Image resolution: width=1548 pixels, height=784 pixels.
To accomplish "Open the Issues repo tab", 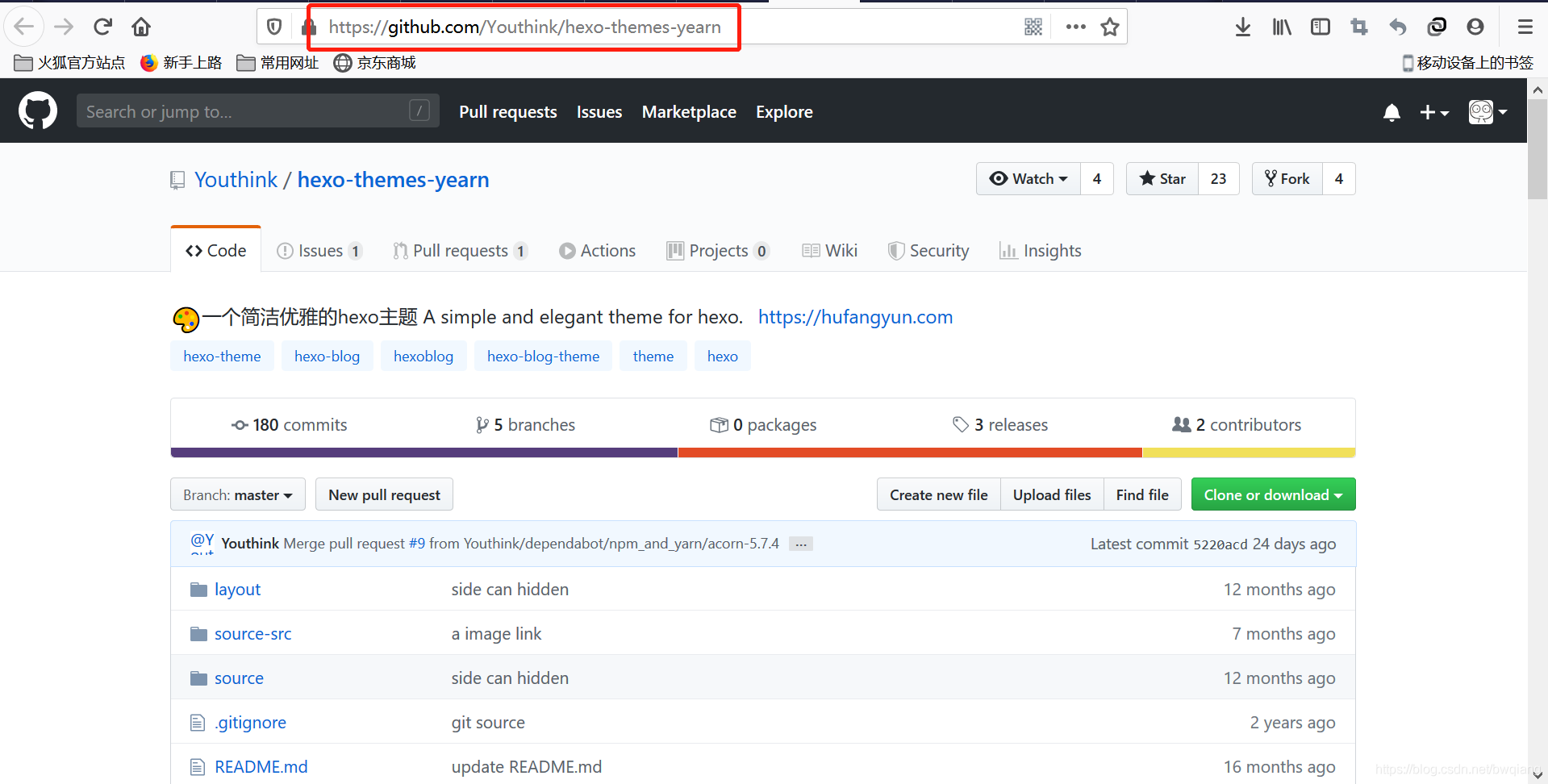I will [x=319, y=251].
